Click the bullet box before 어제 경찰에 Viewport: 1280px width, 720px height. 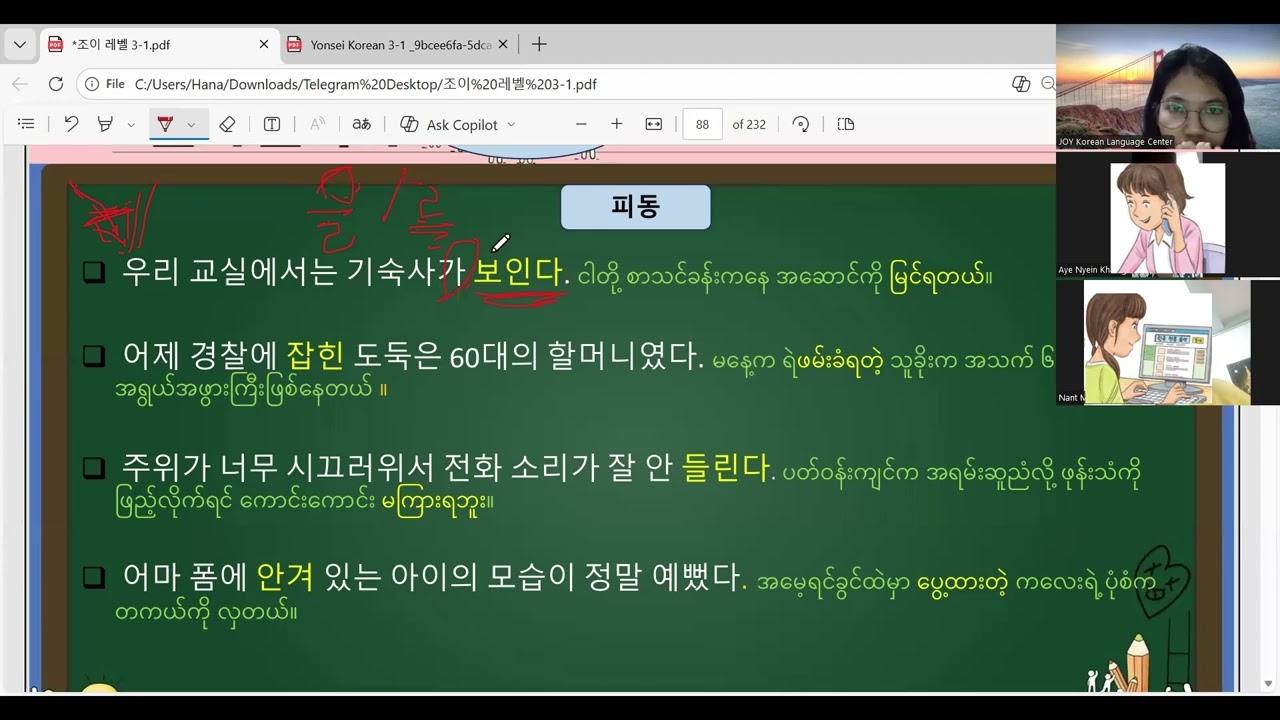(94, 356)
